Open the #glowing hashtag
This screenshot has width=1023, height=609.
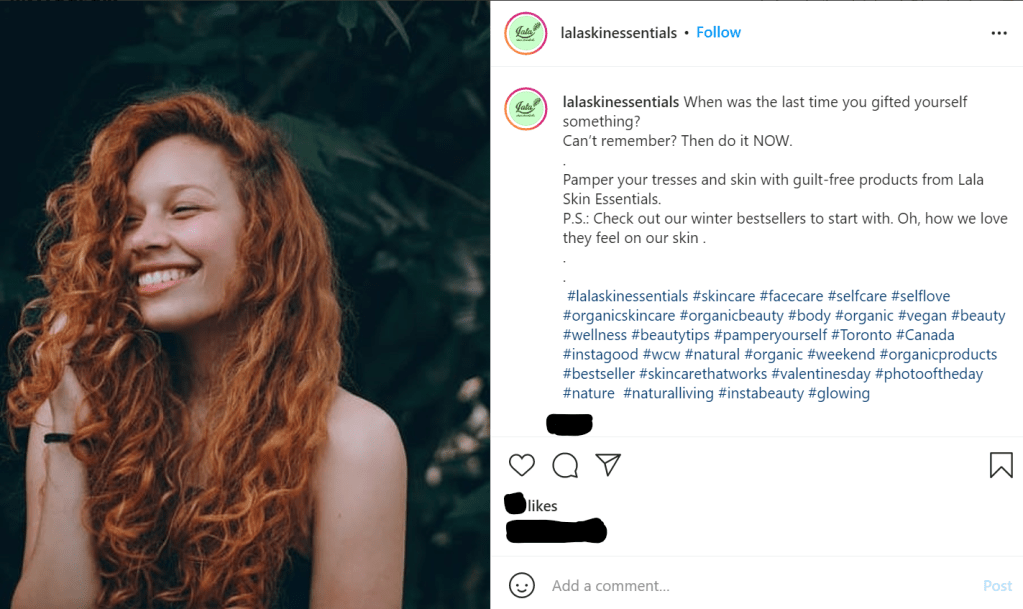pyautogui.click(x=839, y=393)
